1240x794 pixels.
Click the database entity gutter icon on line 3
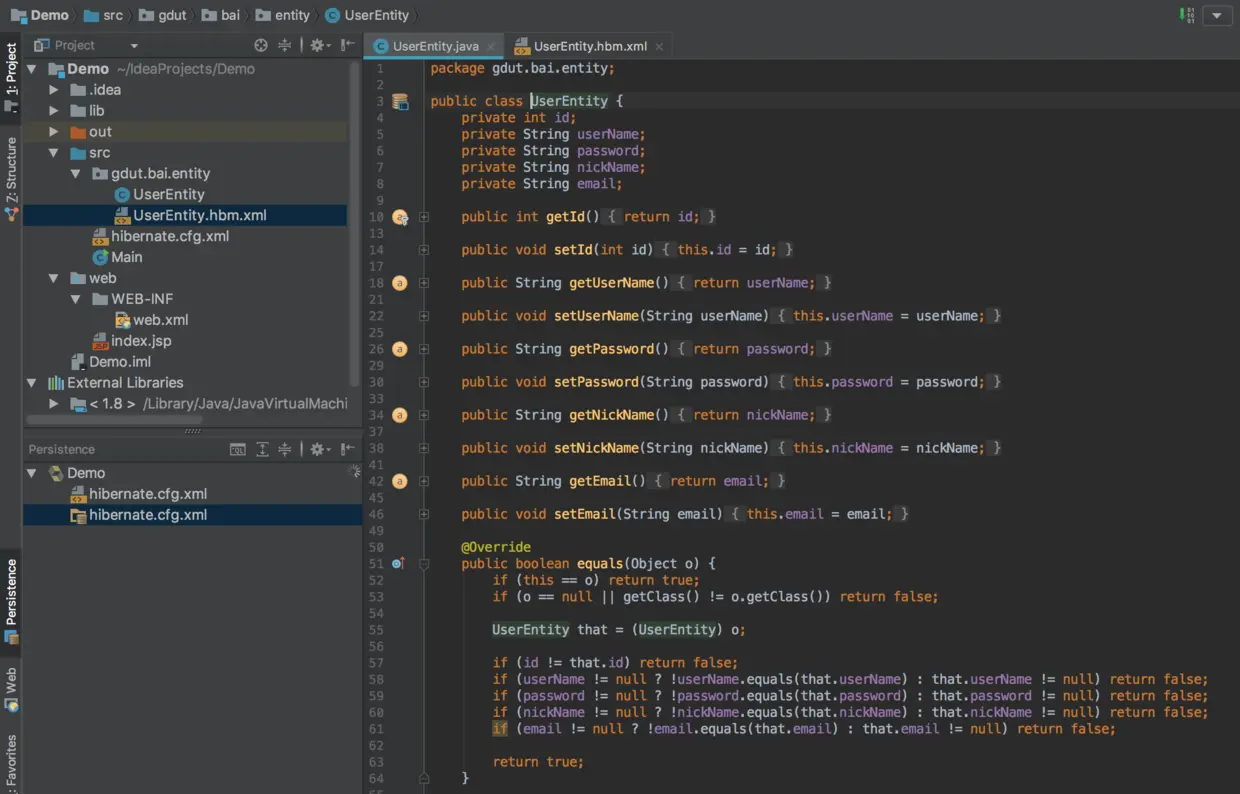coord(400,101)
